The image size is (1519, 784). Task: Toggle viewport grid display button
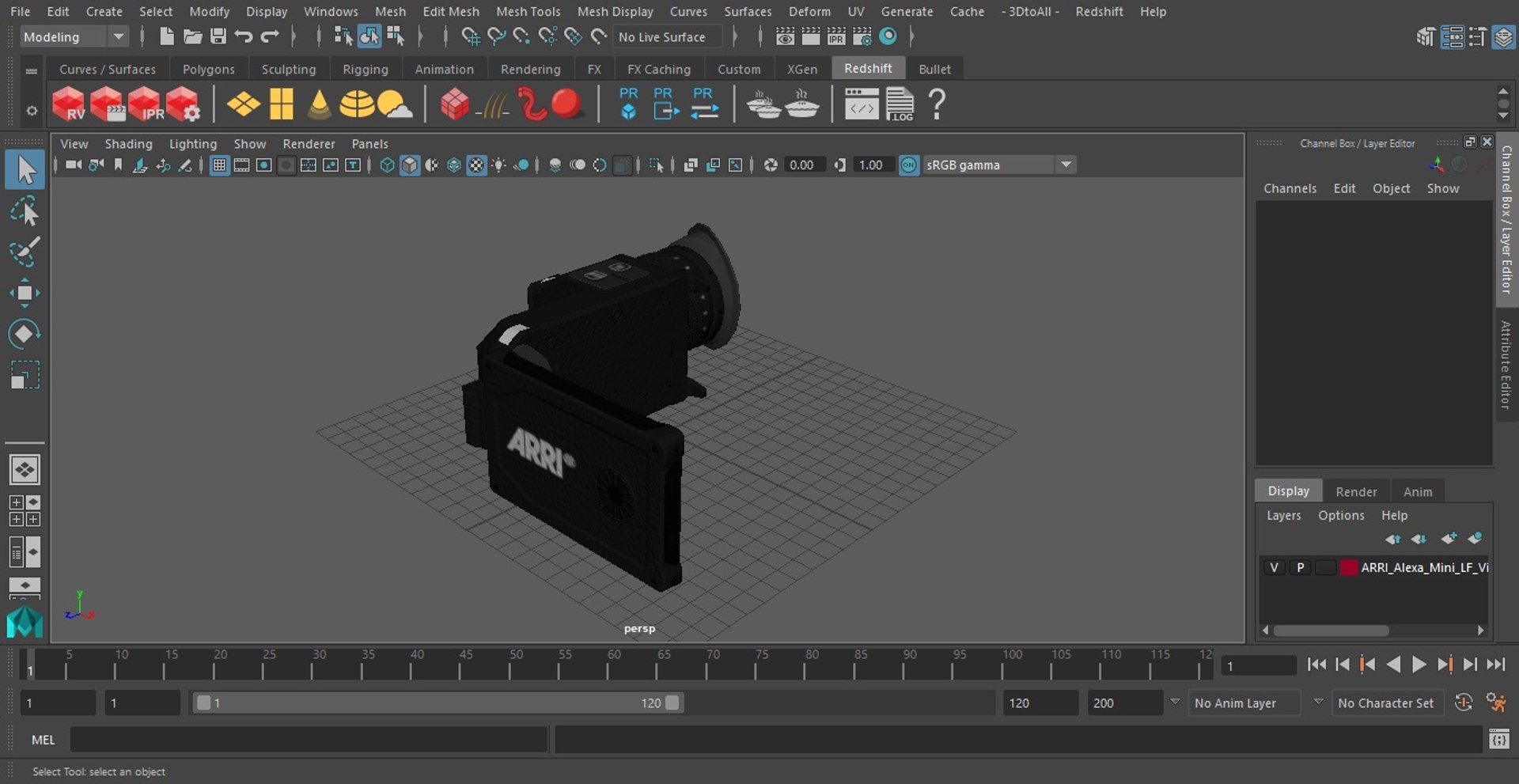(x=219, y=165)
